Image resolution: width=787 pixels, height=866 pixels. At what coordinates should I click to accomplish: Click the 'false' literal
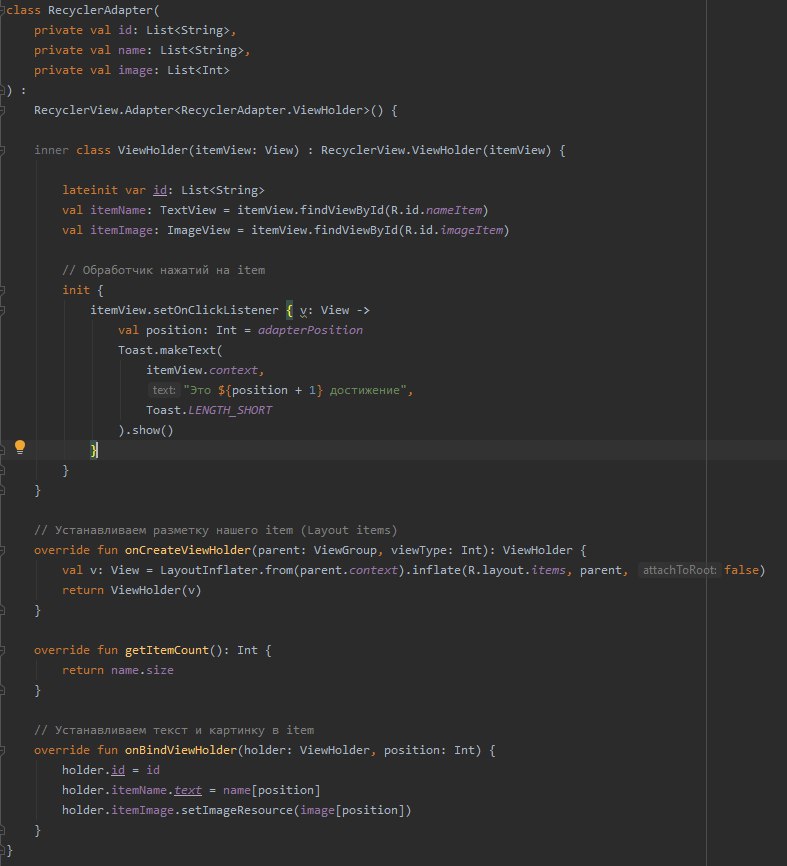[x=741, y=570]
